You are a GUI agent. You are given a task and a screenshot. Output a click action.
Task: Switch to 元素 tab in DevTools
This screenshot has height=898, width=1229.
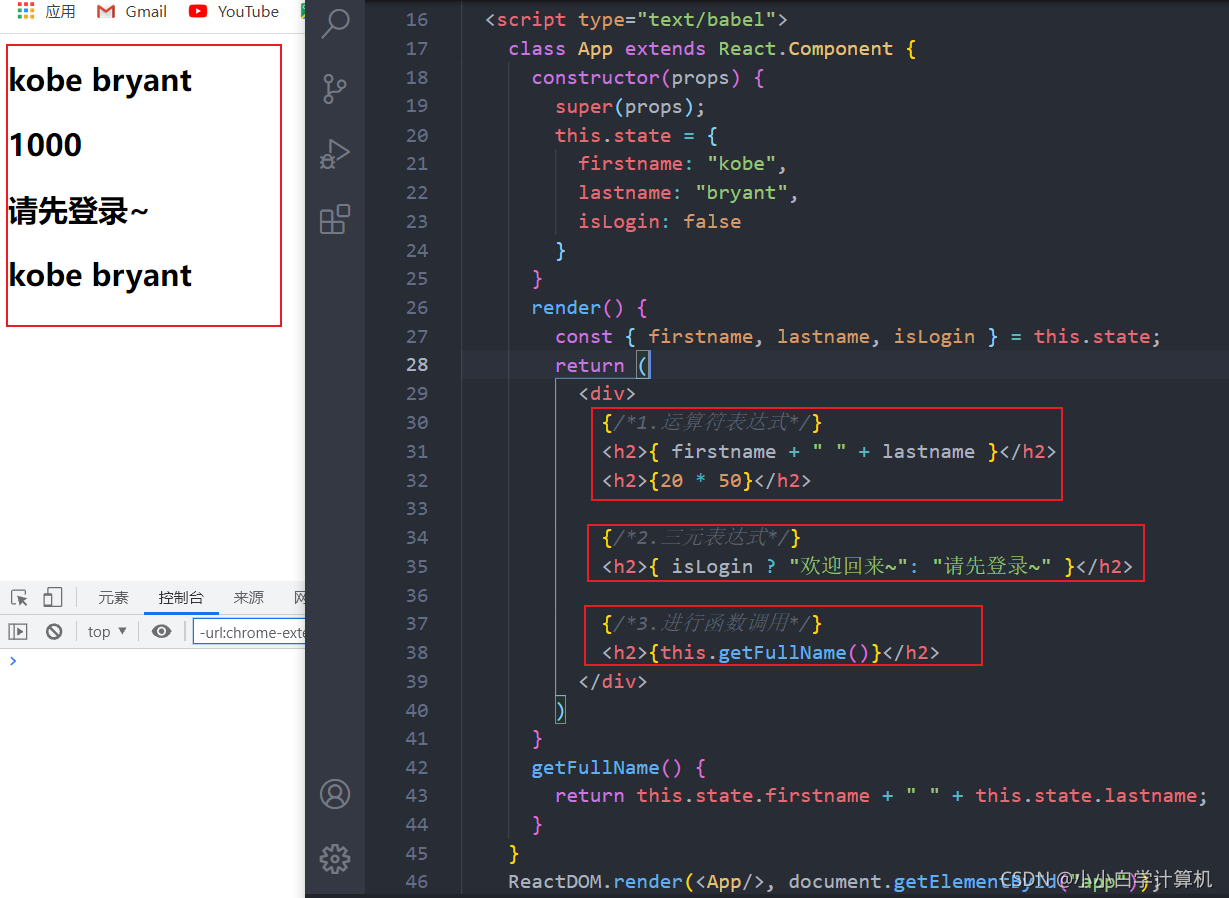pyautogui.click(x=113, y=598)
